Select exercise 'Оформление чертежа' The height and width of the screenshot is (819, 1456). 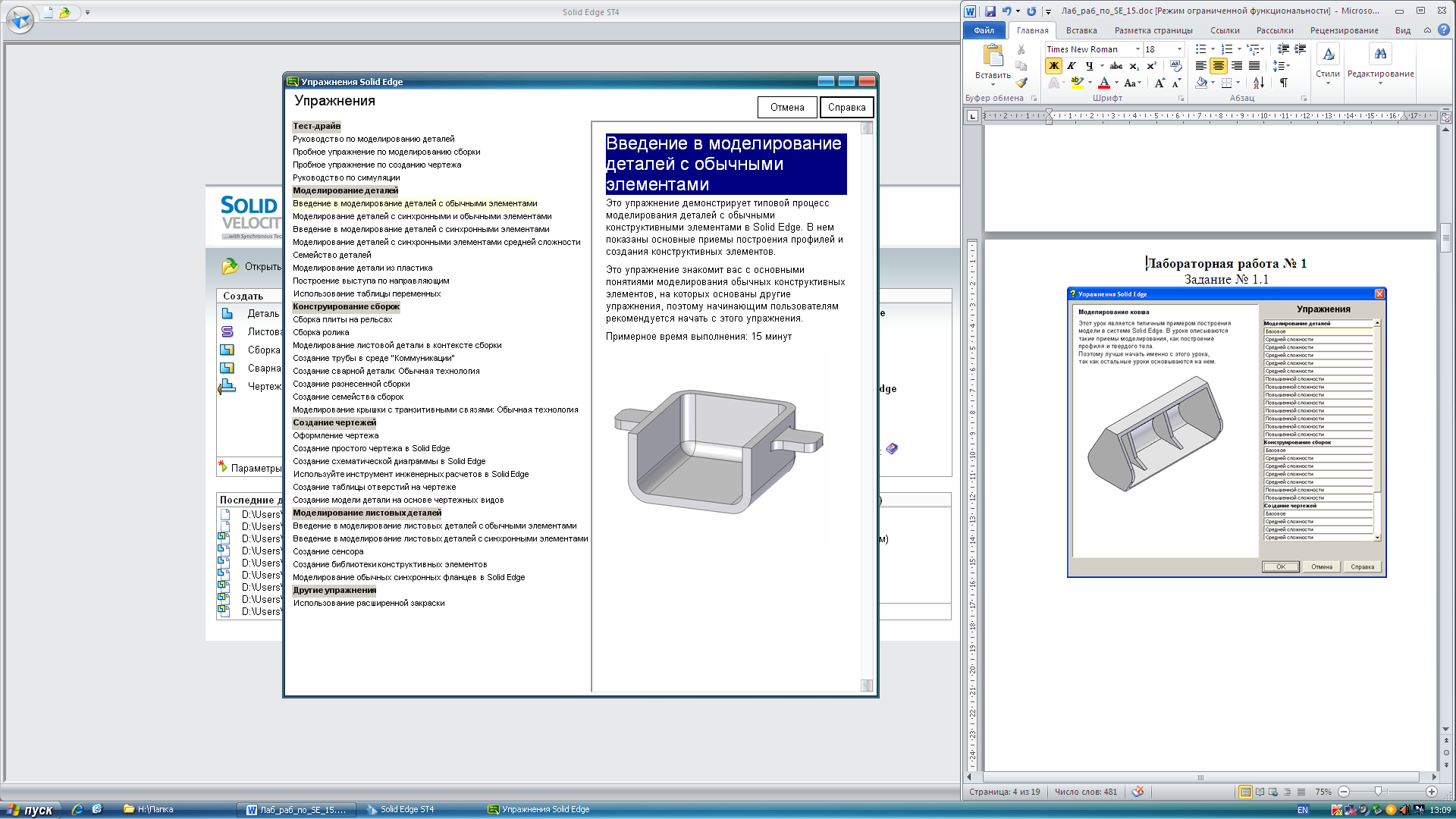pyautogui.click(x=336, y=435)
